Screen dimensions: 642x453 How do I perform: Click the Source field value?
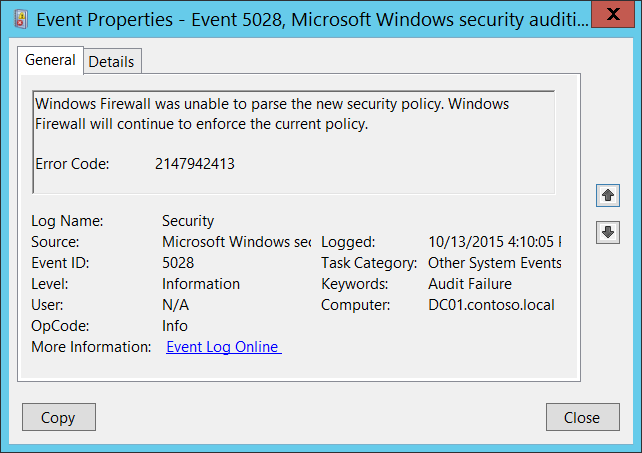236,241
